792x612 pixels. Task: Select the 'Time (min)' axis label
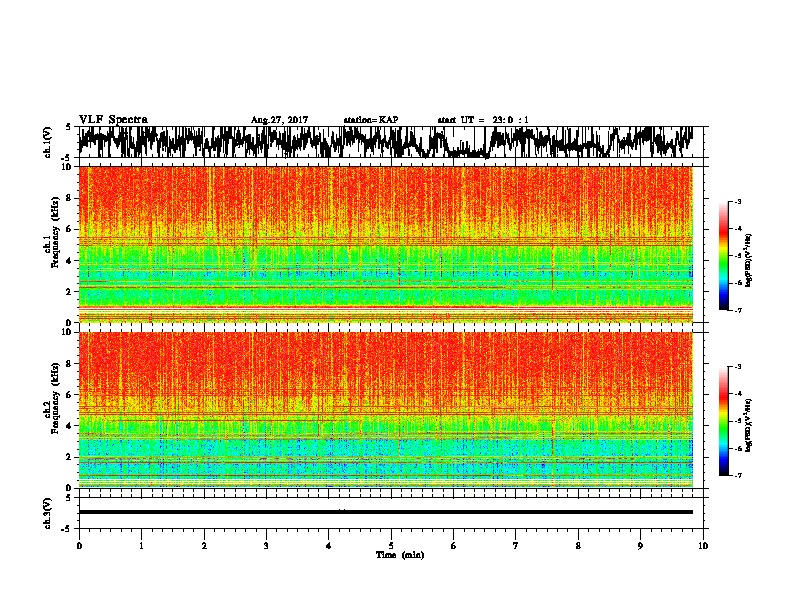tap(400, 555)
